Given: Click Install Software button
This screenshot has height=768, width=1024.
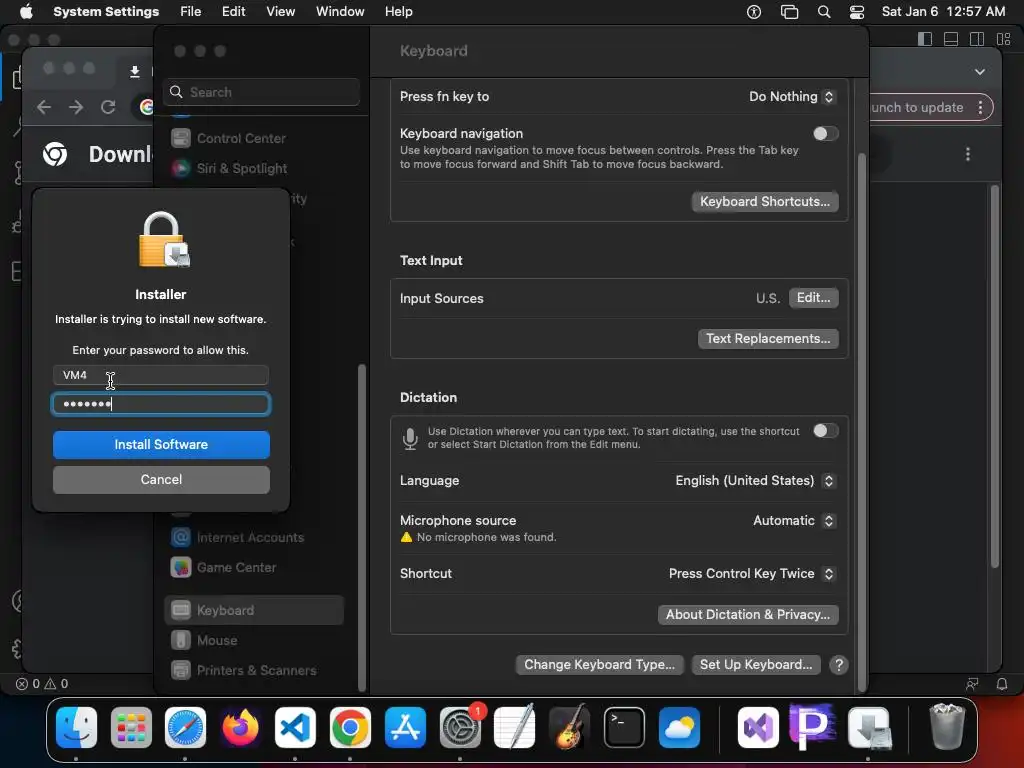Looking at the screenshot, I should click(x=161, y=445).
